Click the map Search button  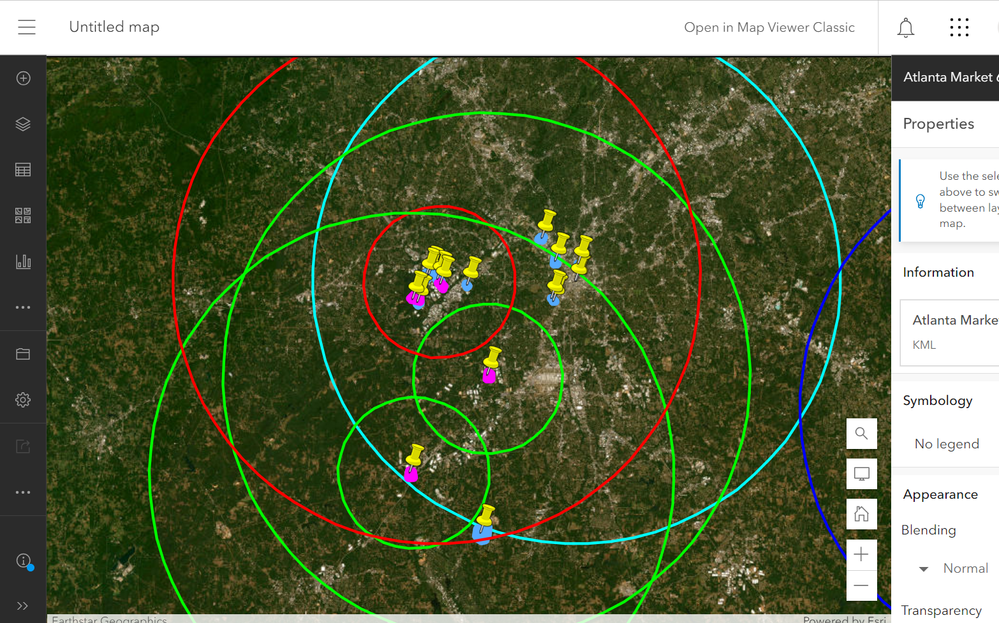coord(861,434)
